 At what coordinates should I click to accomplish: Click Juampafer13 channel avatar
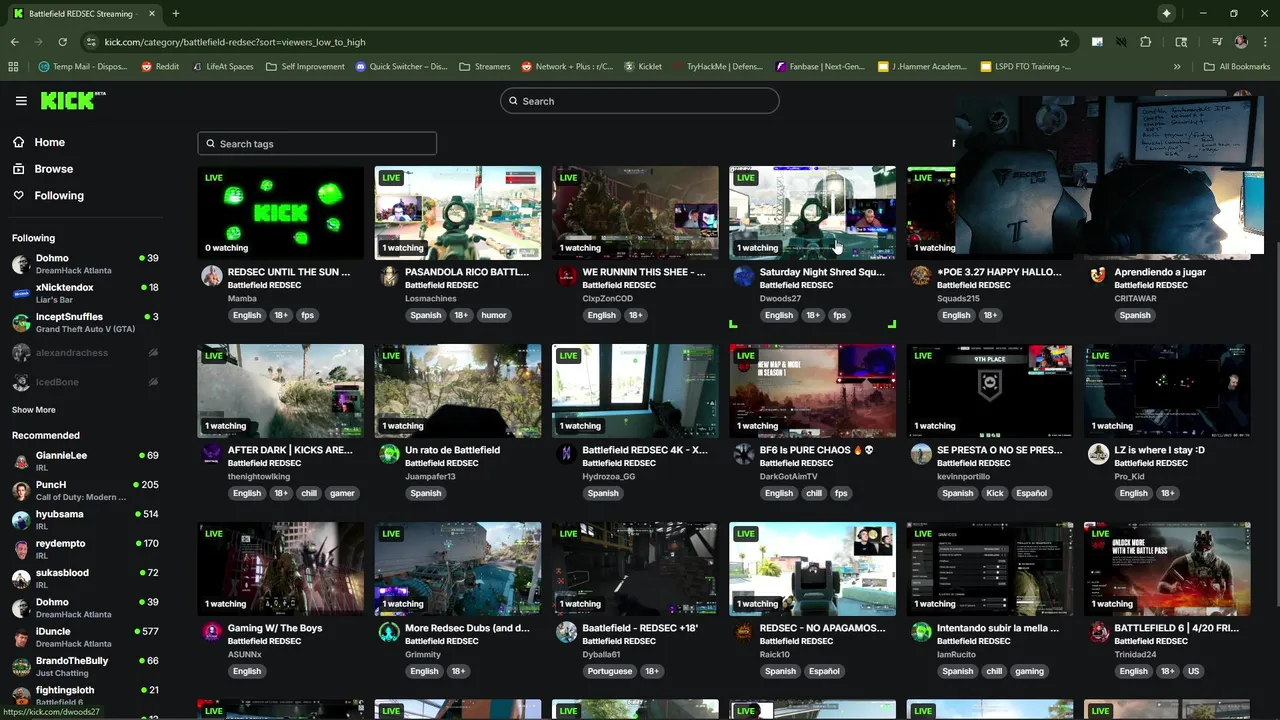pyautogui.click(x=389, y=454)
